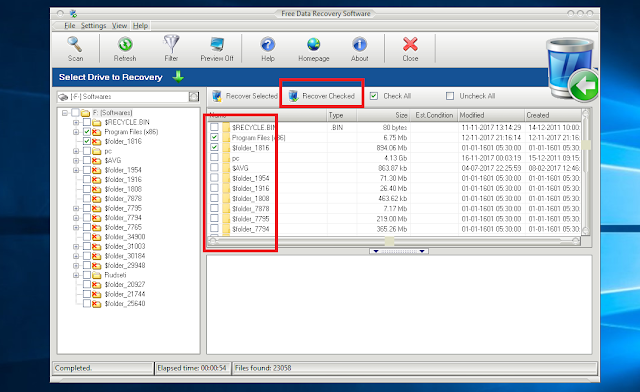
Task: Expand the Rudseti tree node
Action: 76,275
